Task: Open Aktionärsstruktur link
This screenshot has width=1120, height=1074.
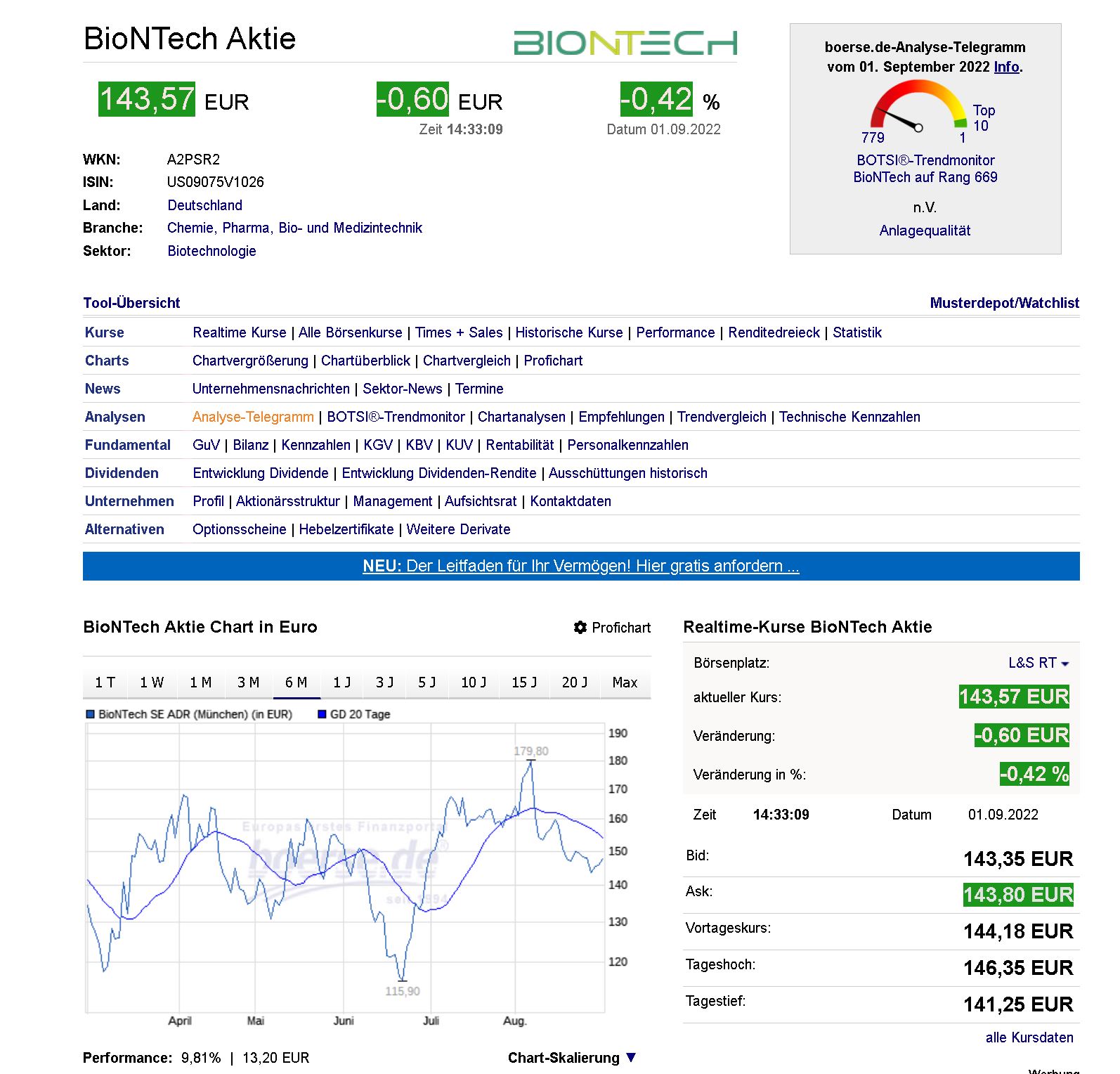Action: 288,501
